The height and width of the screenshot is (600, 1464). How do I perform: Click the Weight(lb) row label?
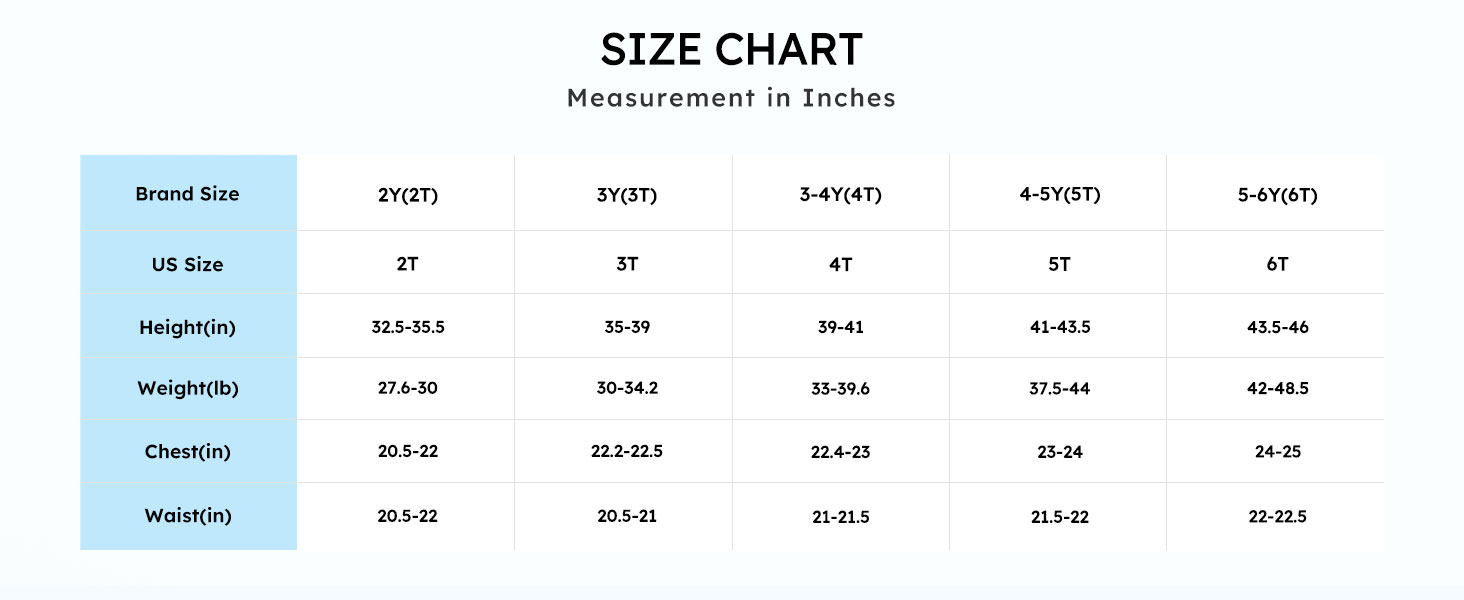point(188,389)
